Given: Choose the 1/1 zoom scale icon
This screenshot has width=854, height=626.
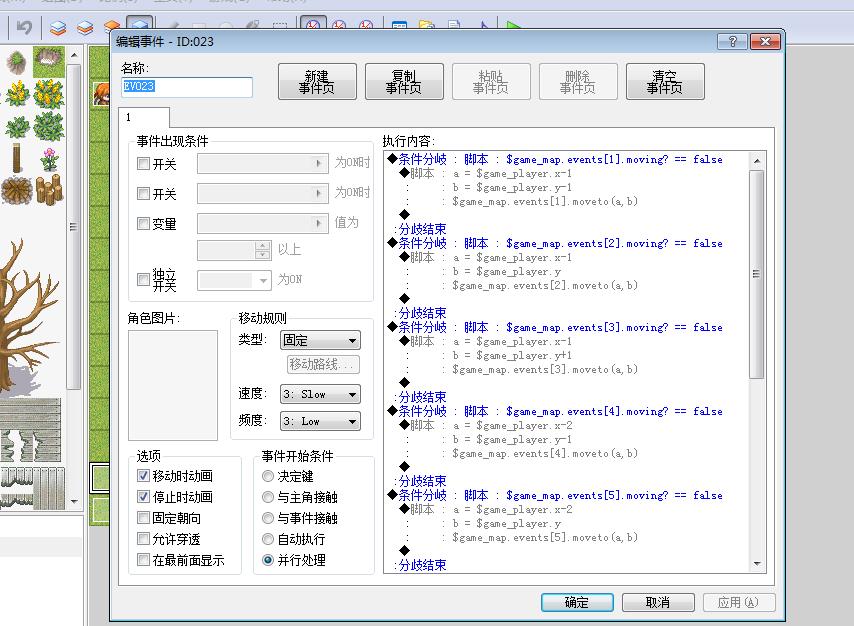Looking at the screenshot, I should (313, 25).
